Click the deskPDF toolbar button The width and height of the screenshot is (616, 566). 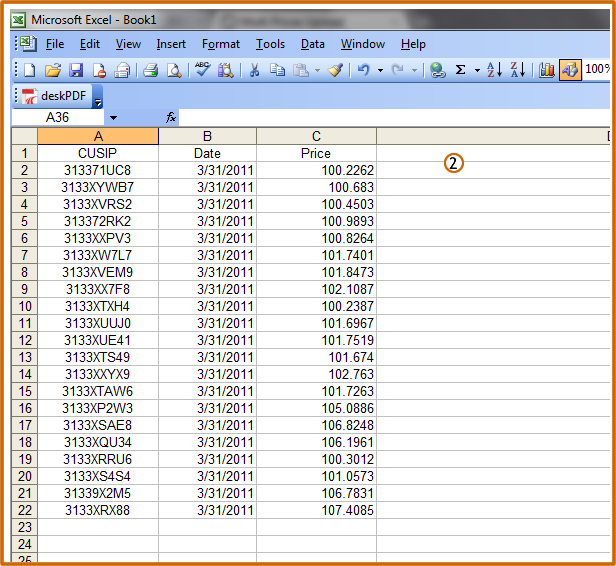[54, 96]
